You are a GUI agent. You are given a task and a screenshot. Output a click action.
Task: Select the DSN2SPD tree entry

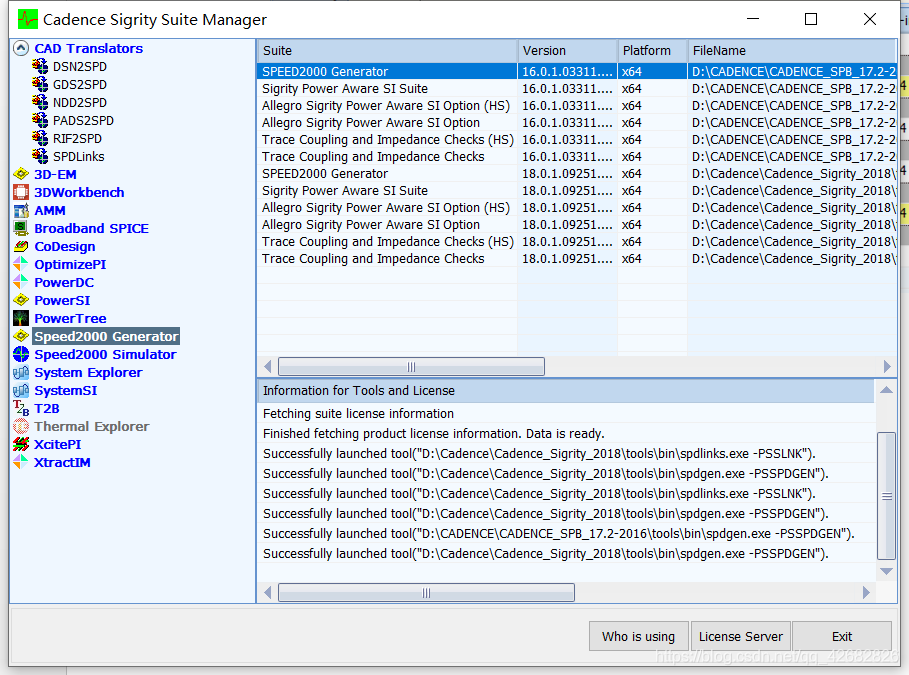[79, 66]
